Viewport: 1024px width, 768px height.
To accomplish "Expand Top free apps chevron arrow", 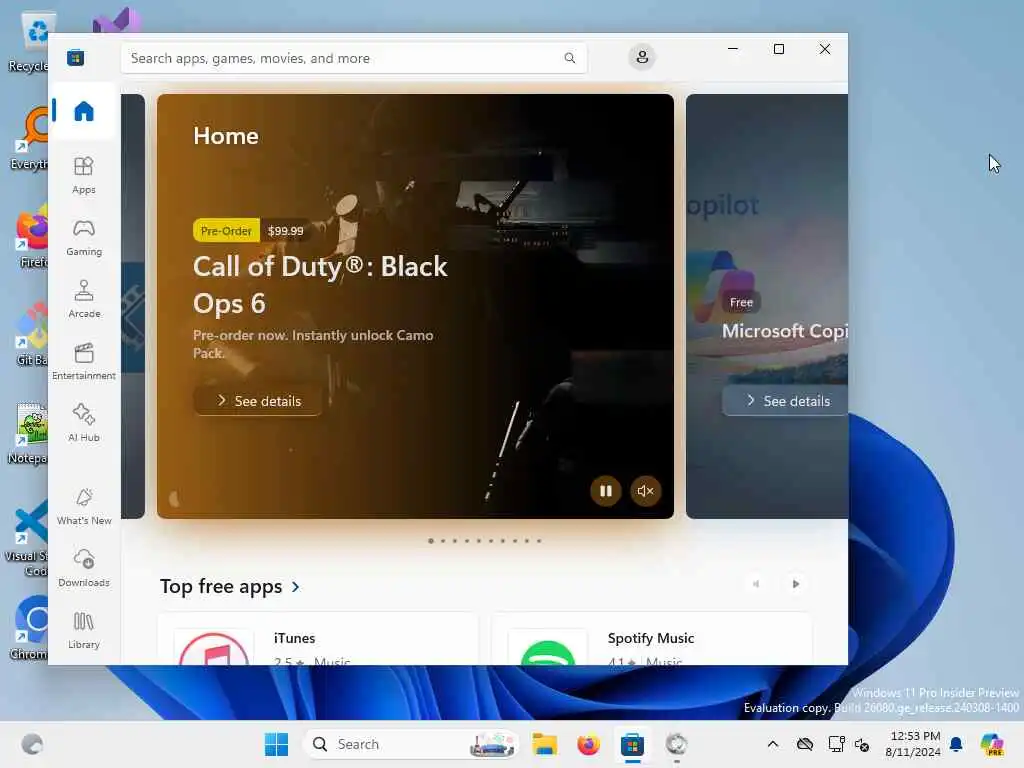I will (x=296, y=586).
